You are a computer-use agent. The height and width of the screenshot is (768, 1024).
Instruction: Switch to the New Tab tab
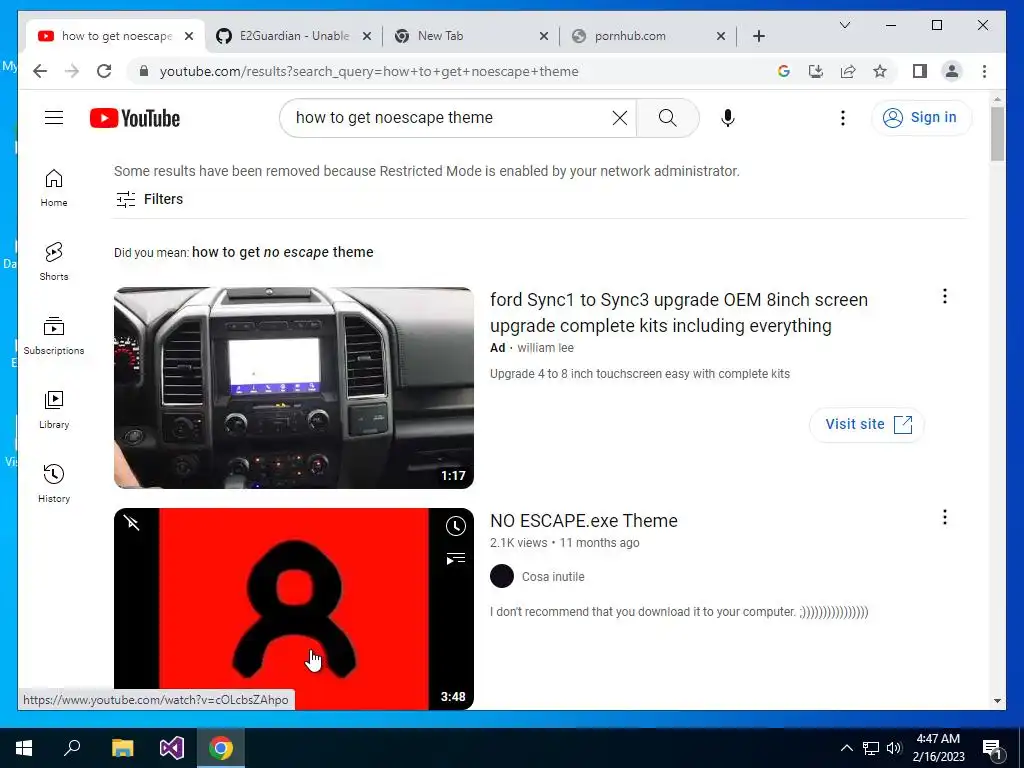pyautogui.click(x=471, y=36)
